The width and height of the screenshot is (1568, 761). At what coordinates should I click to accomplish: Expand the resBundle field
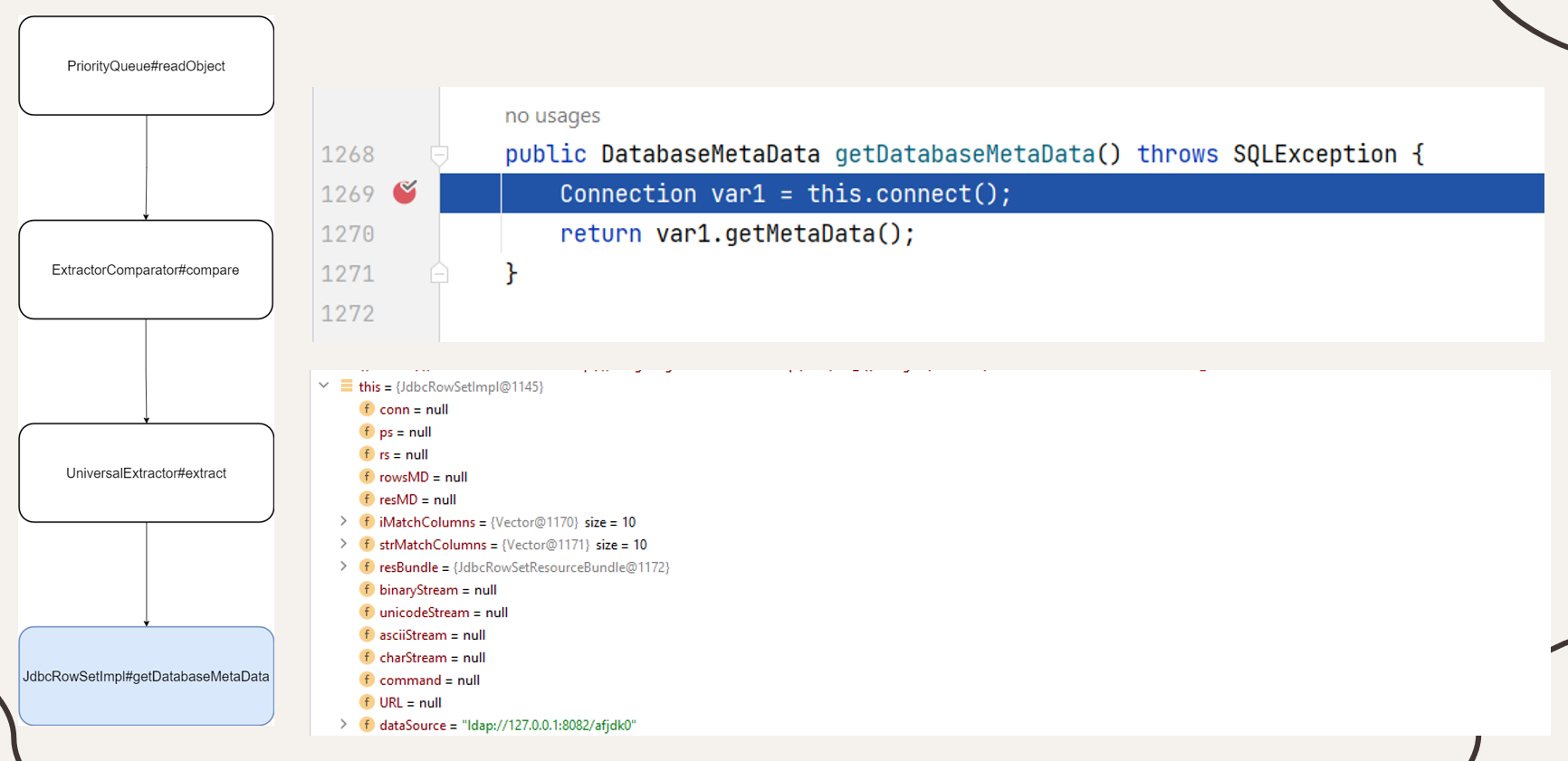pos(343,566)
